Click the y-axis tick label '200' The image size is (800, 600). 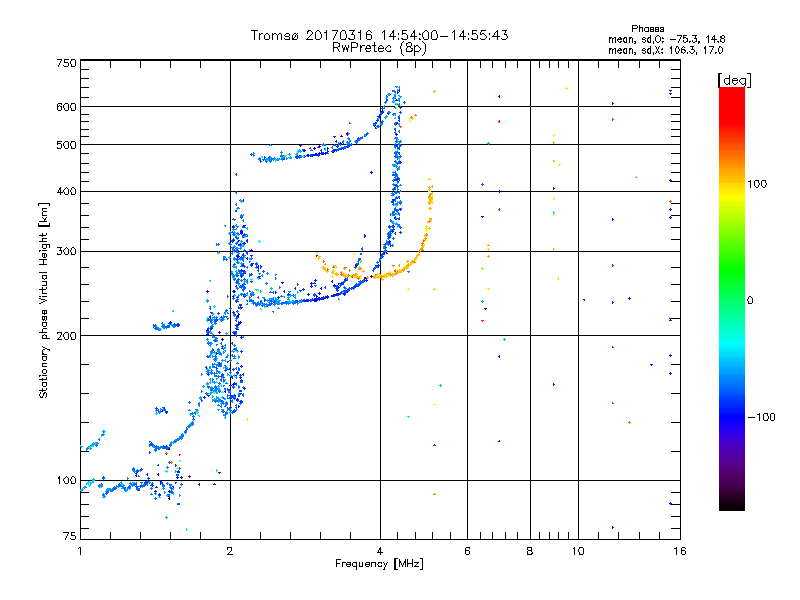click(x=66, y=336)
